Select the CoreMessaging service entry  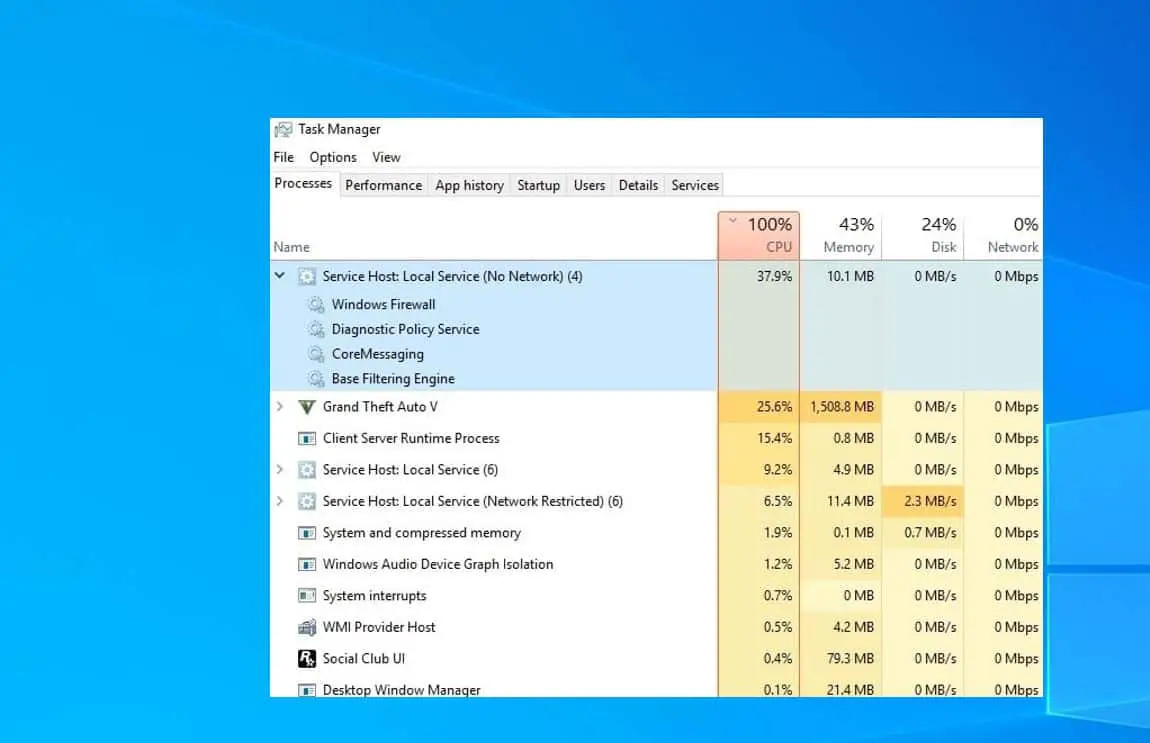(x=378, y=354)
